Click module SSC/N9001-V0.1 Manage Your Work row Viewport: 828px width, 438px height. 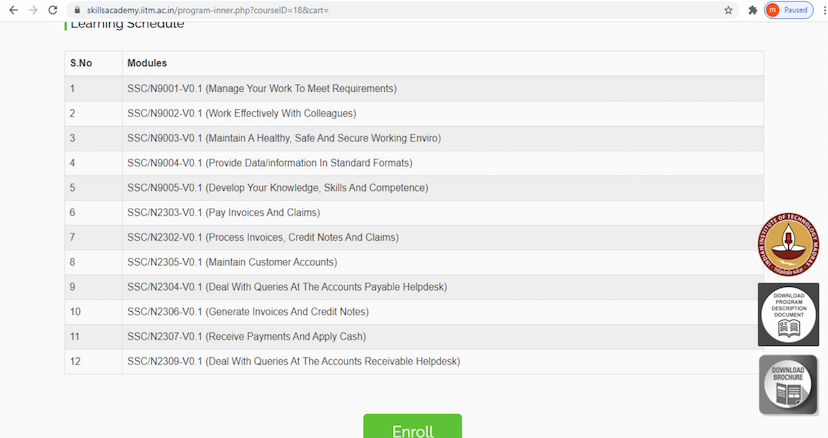[x=262, y=88]
